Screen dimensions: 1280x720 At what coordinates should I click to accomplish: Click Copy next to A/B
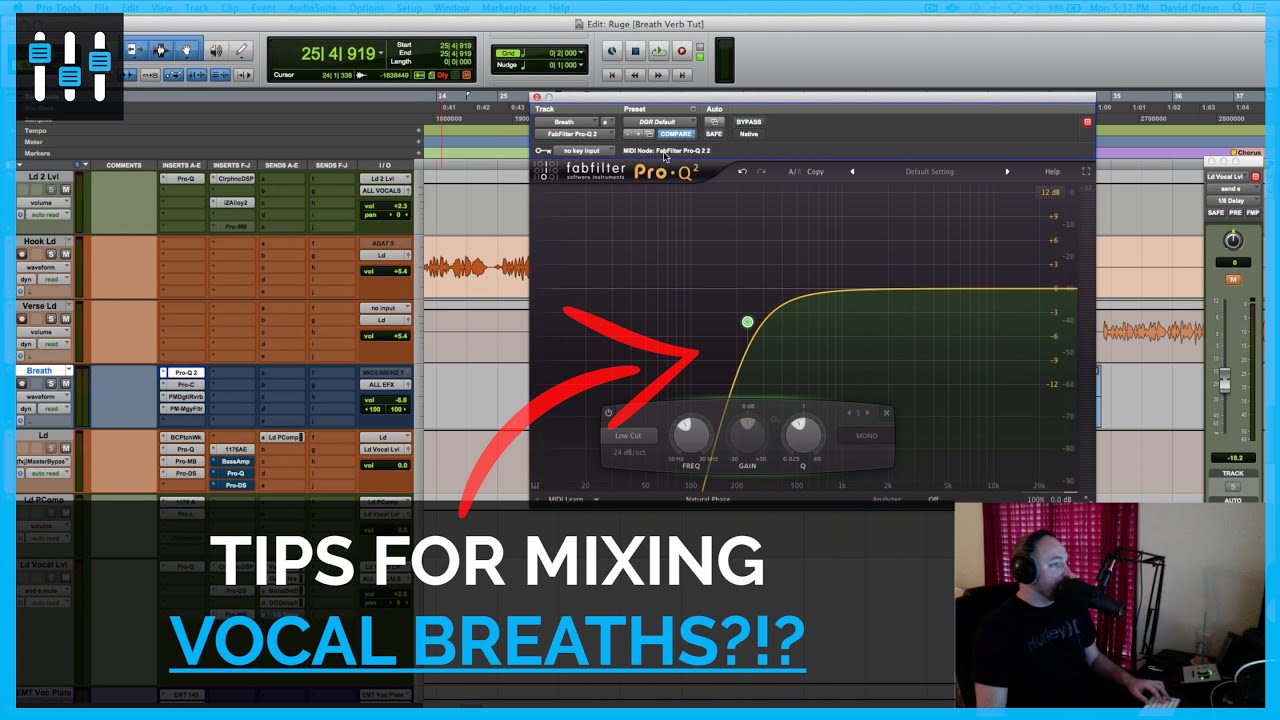pos(815,172)
